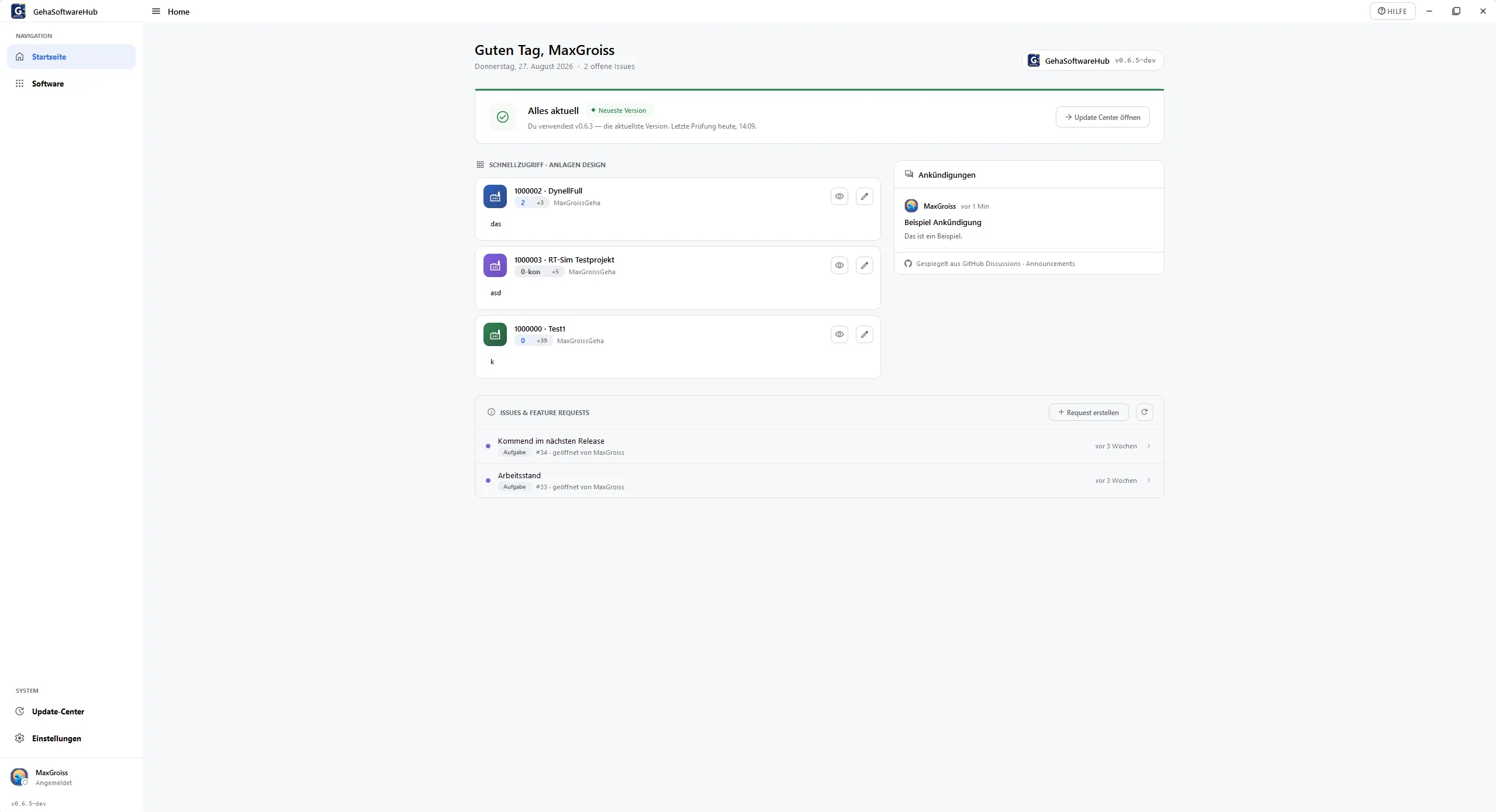Click Update Center öffnen button
The height and width of the screenshot is (812, 1496).
click(x=1102, y=117)
